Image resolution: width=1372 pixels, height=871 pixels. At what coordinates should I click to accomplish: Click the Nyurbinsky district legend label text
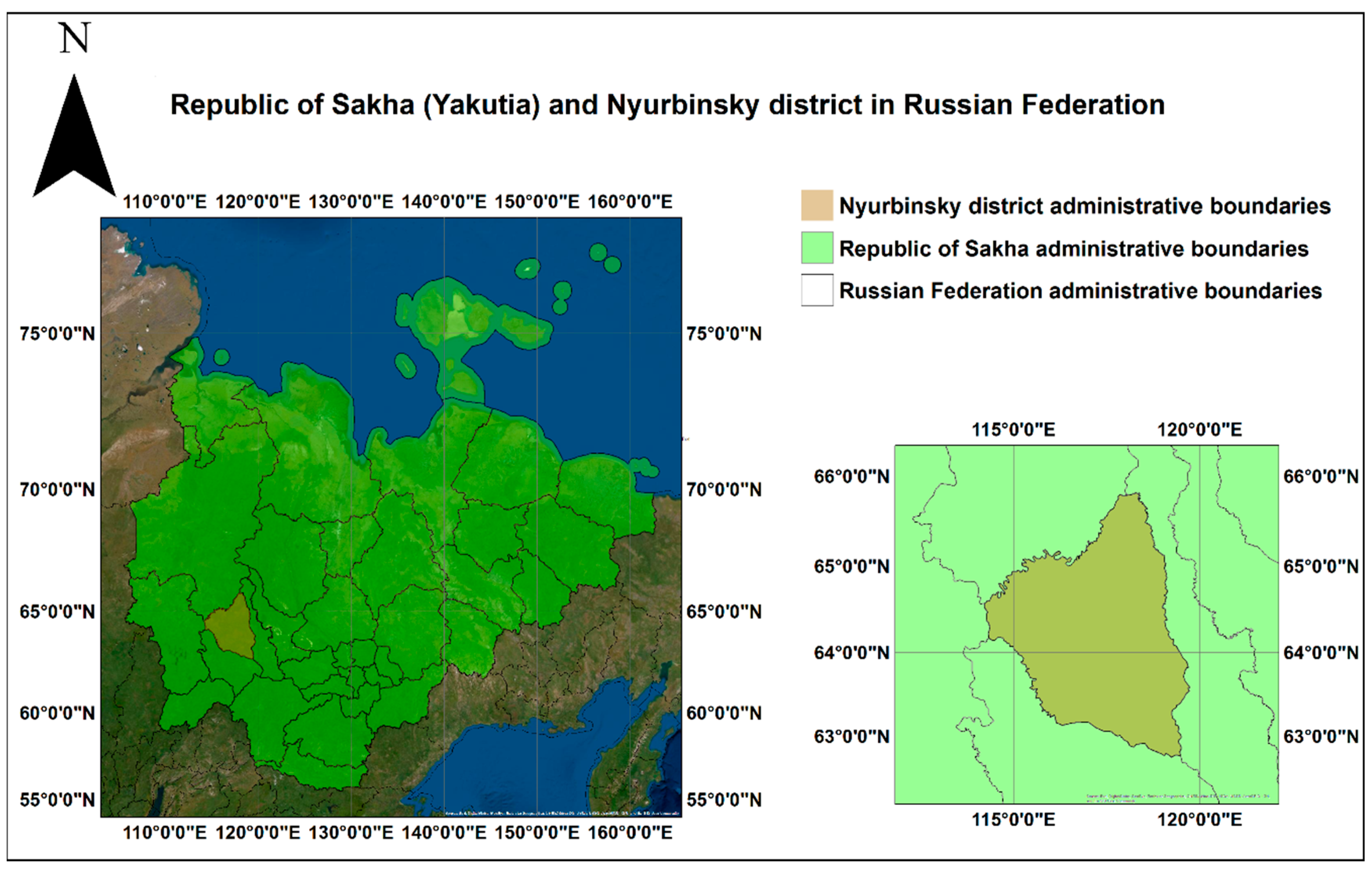[1084, 206]
